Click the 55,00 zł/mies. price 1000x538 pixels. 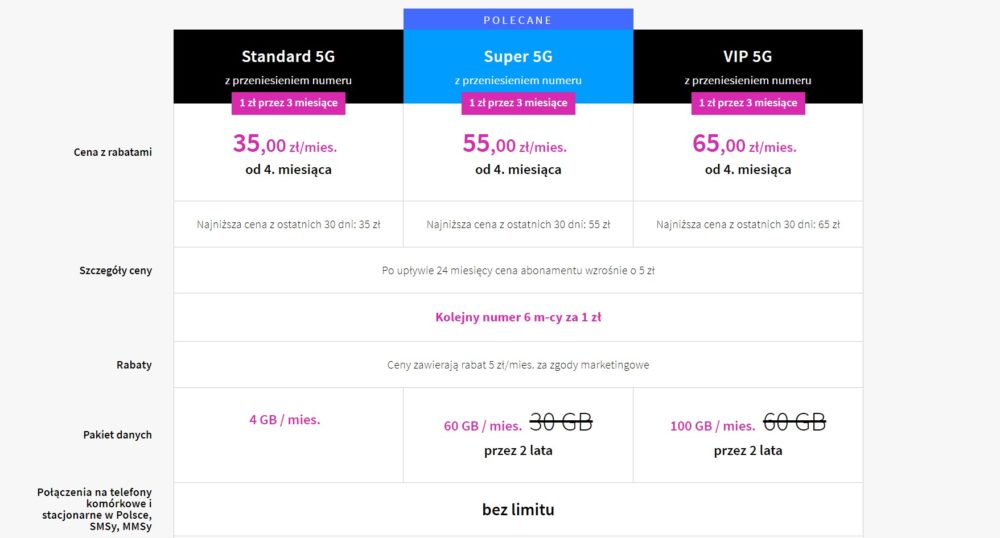pos(515,144)
